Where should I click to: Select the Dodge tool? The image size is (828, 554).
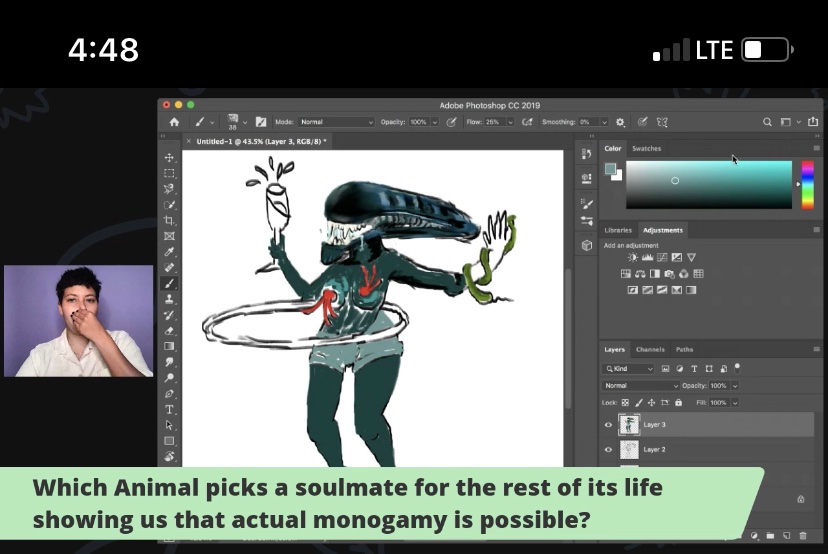point(169,378)
